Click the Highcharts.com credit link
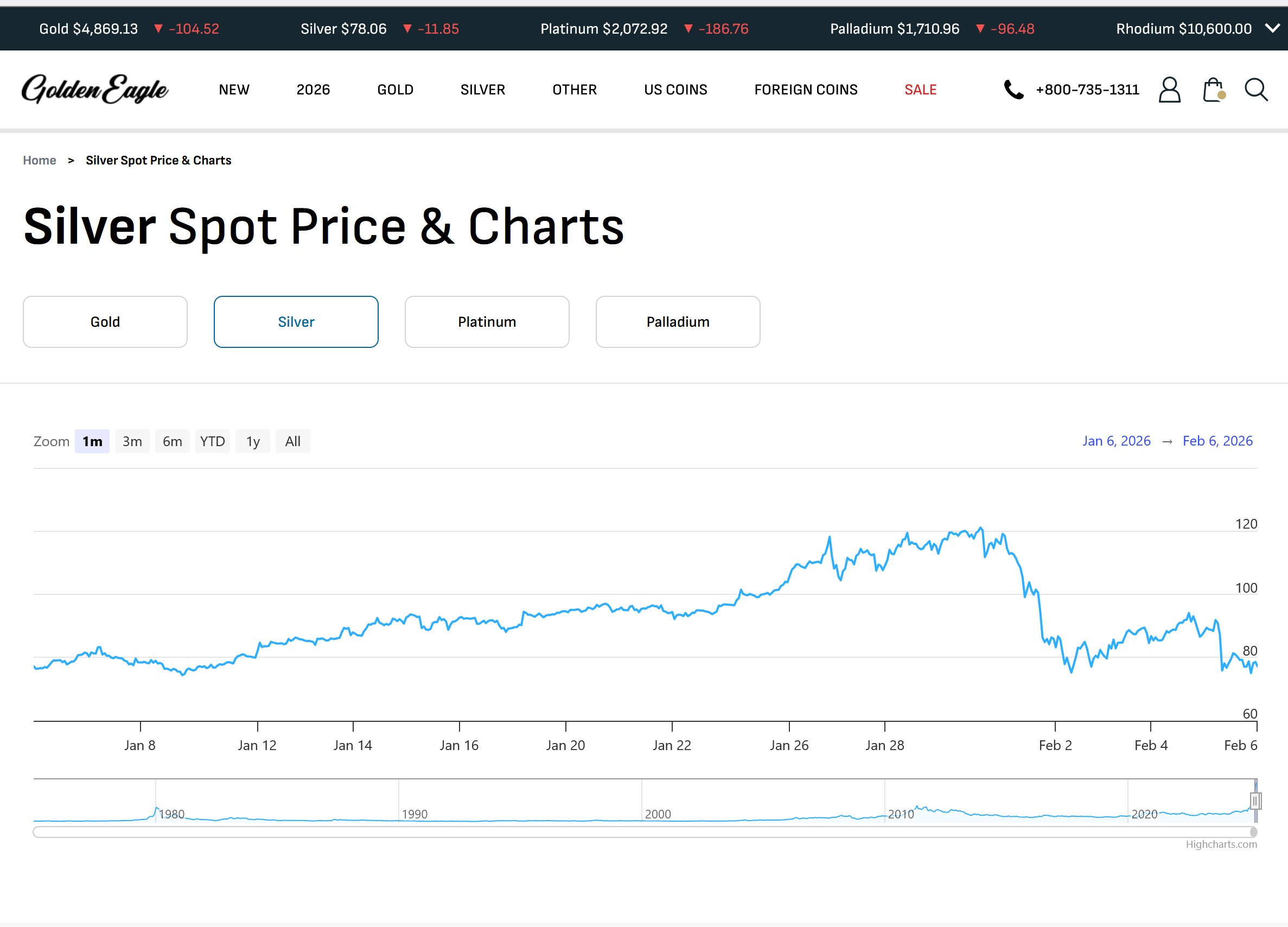The height and width of the screenshot is (927, 1288). click(1221, 844)
